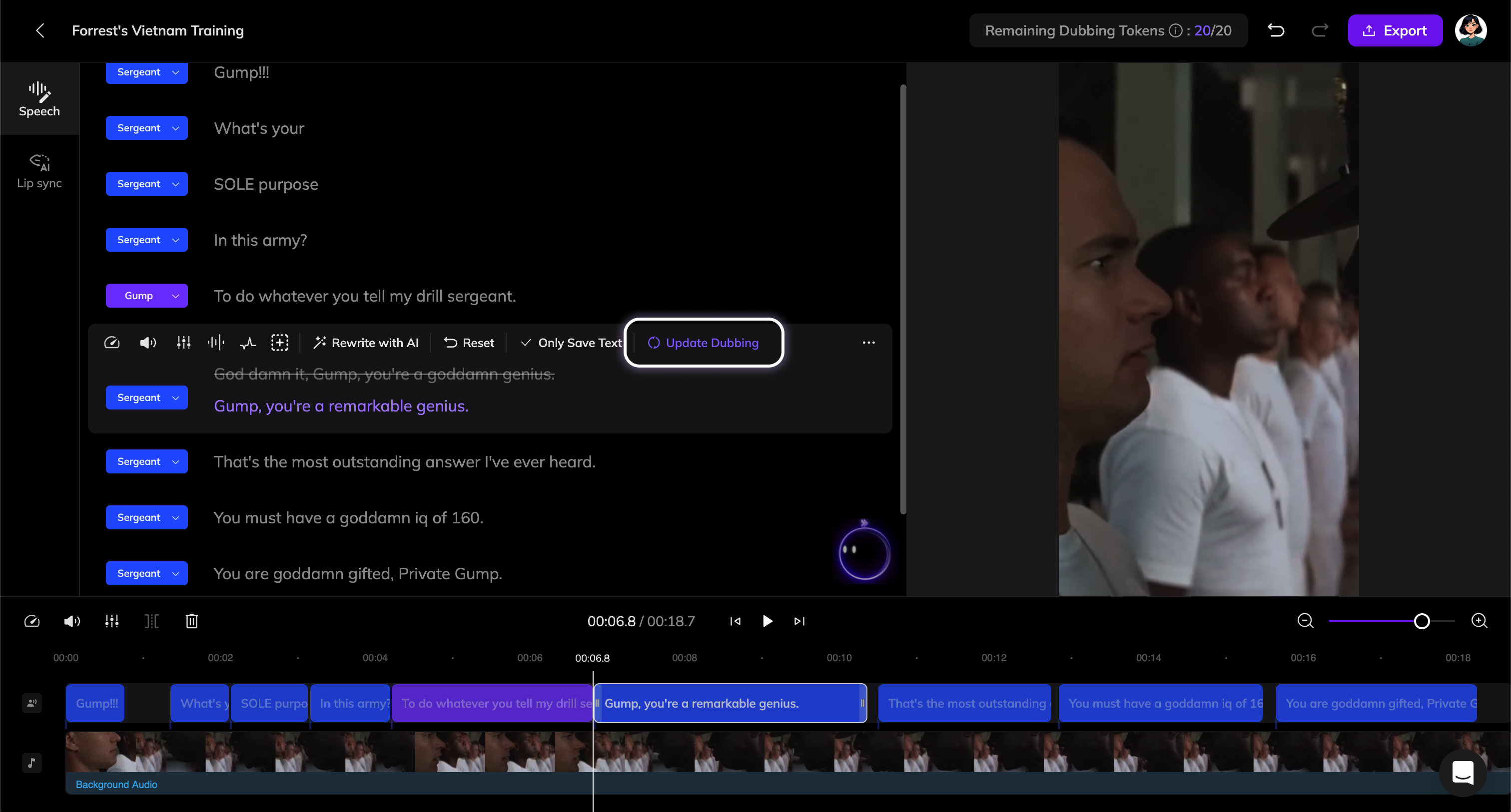The image size is (1511, 812).
Task: Click Update Dubbing
Action: point(704,343)
